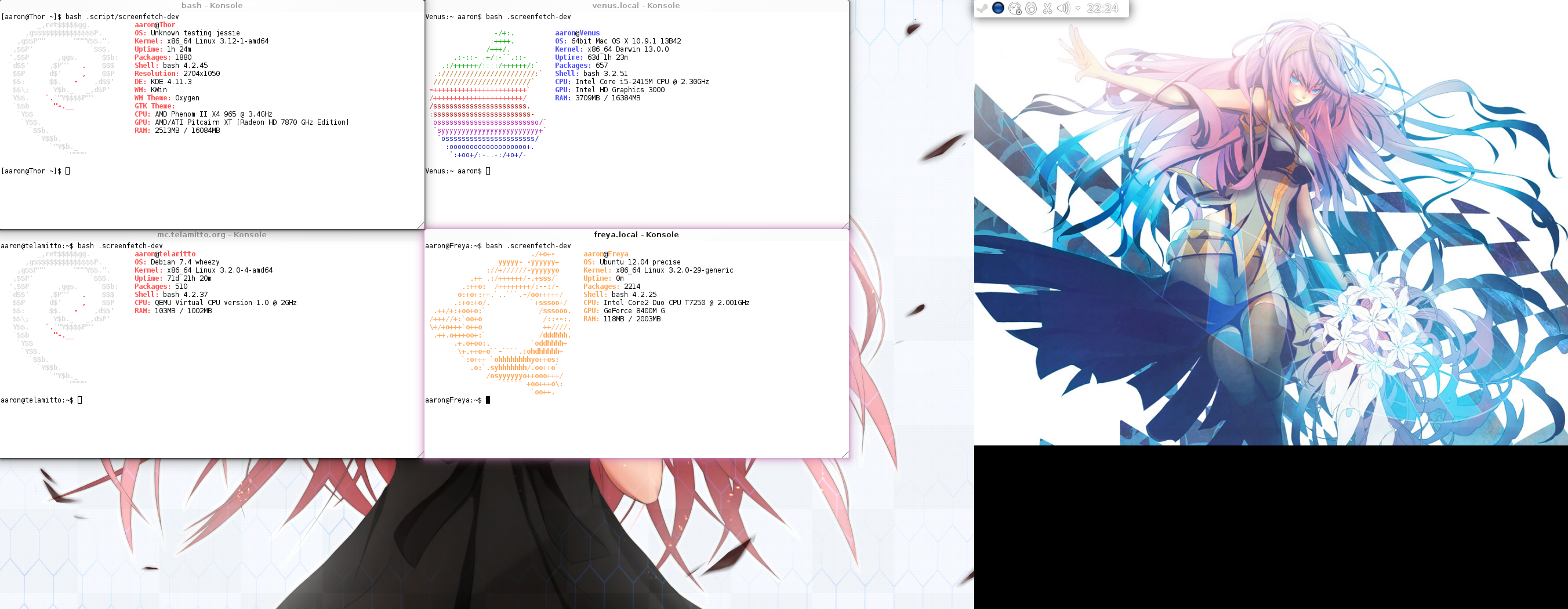Click 'DE: KDE 4.11.3' line
The width and height of the screenshot is (1568, 609).
(x=163, y=82)
